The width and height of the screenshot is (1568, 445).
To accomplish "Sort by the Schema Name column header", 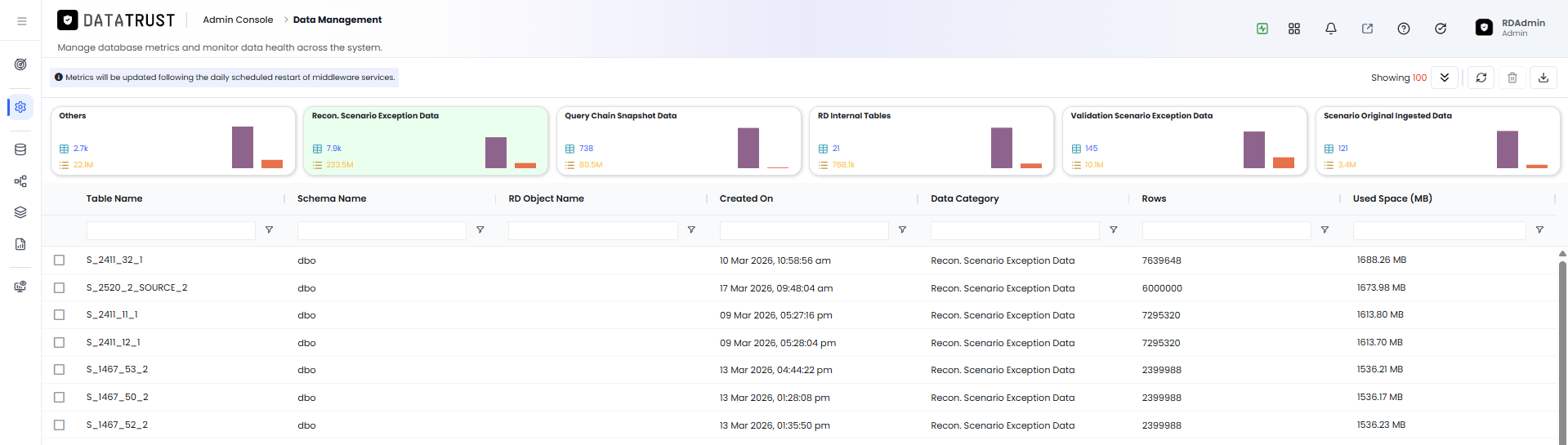I will click(332, 198).
